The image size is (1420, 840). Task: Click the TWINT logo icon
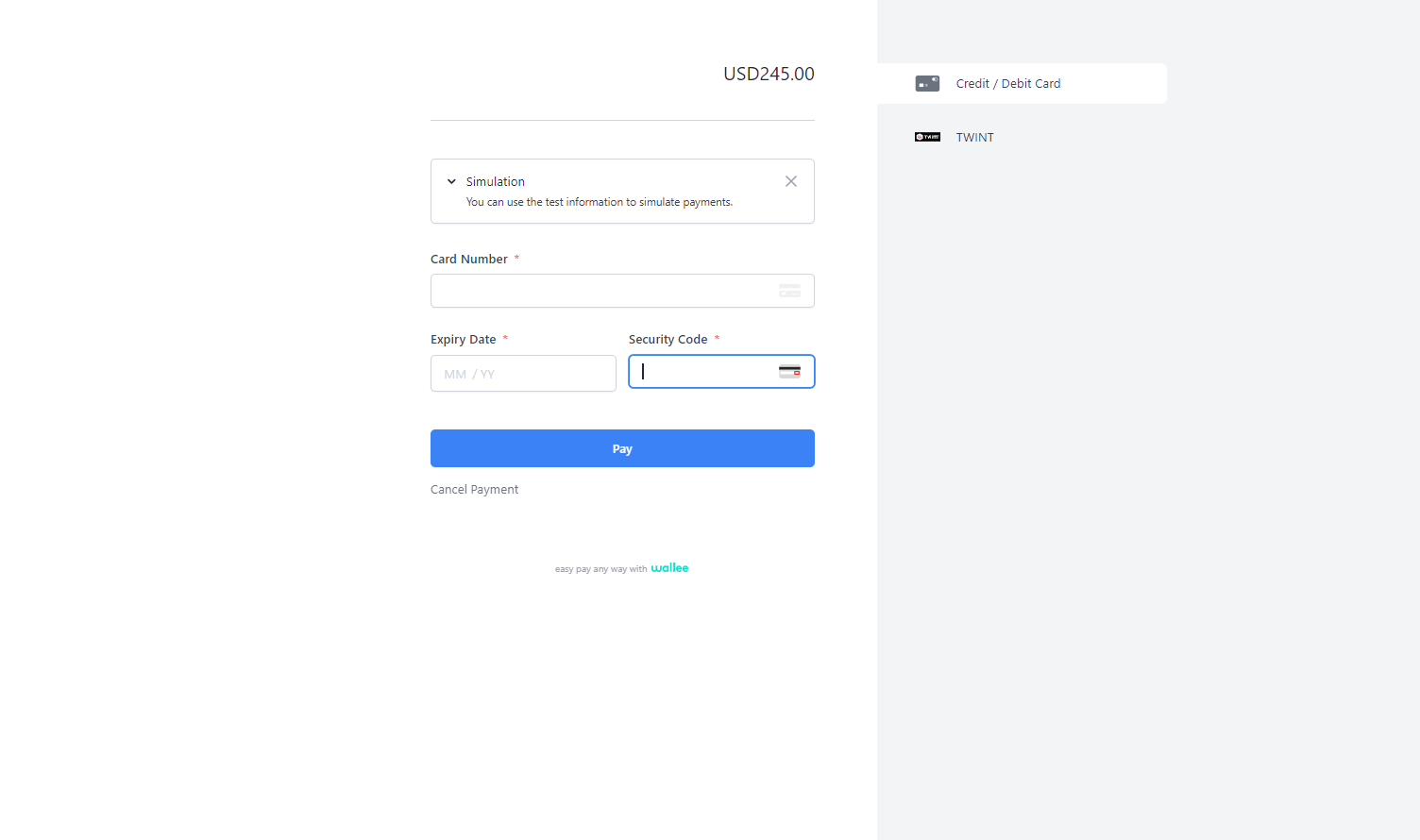pos(927,137)
